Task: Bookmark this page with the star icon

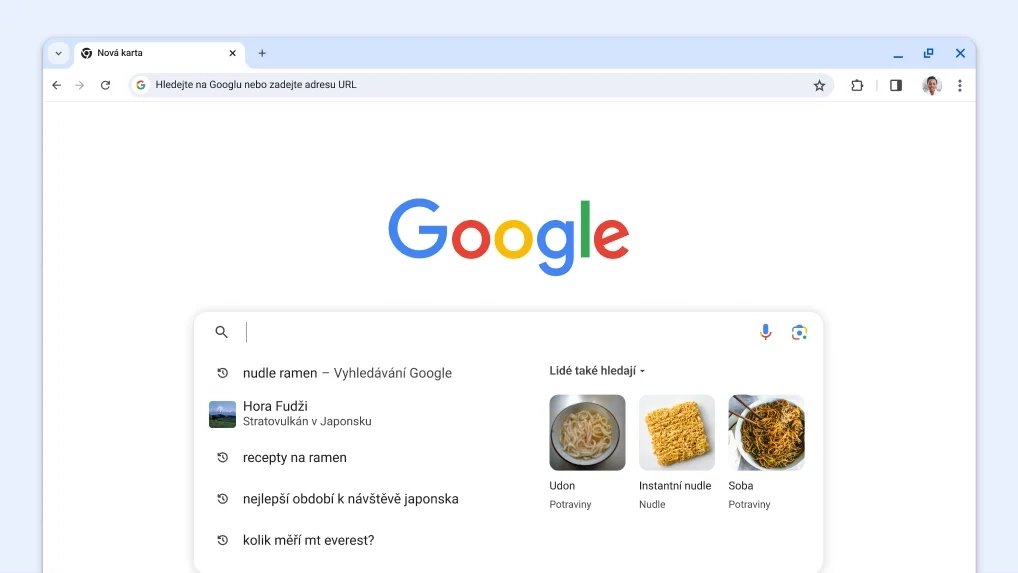Action: point(819,85)
